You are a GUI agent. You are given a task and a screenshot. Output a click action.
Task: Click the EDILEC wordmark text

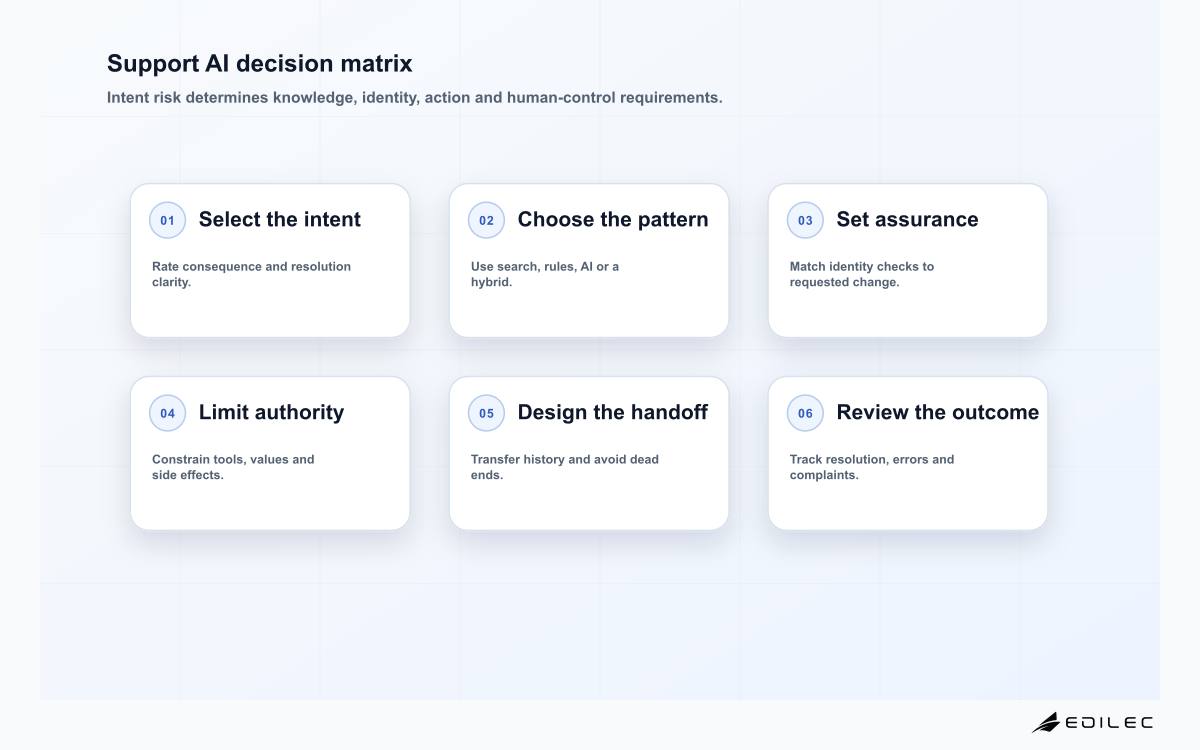coord(1109,722)
